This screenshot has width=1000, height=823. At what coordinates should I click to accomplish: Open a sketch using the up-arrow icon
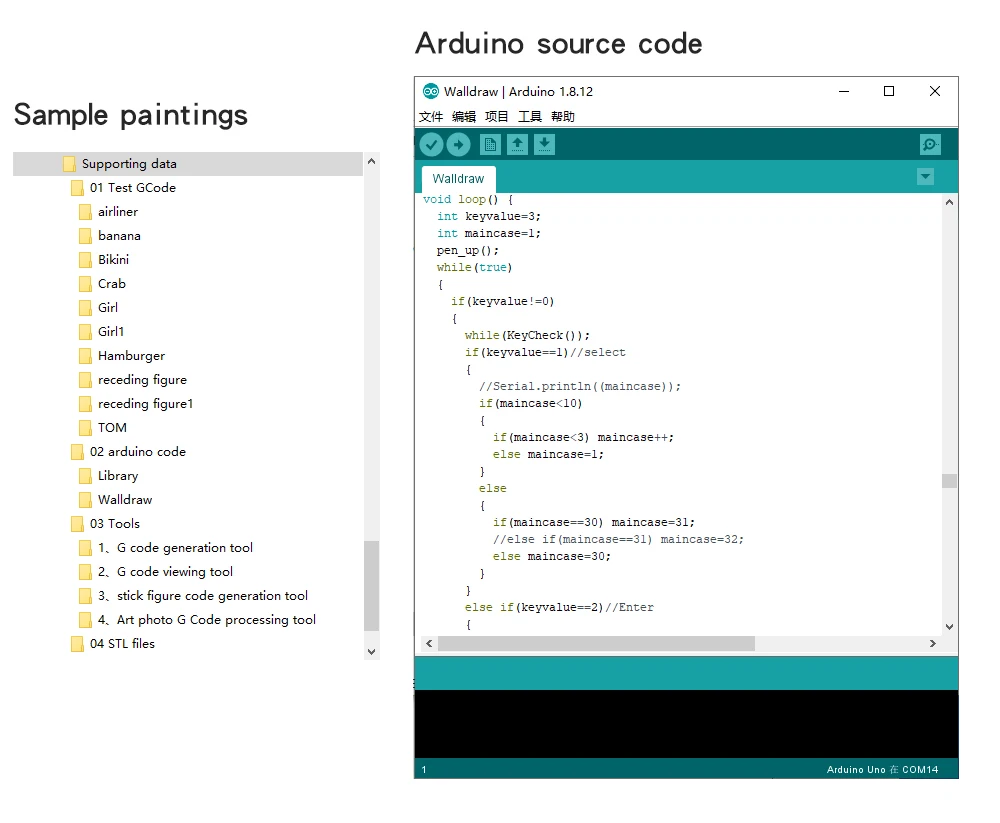517,145
